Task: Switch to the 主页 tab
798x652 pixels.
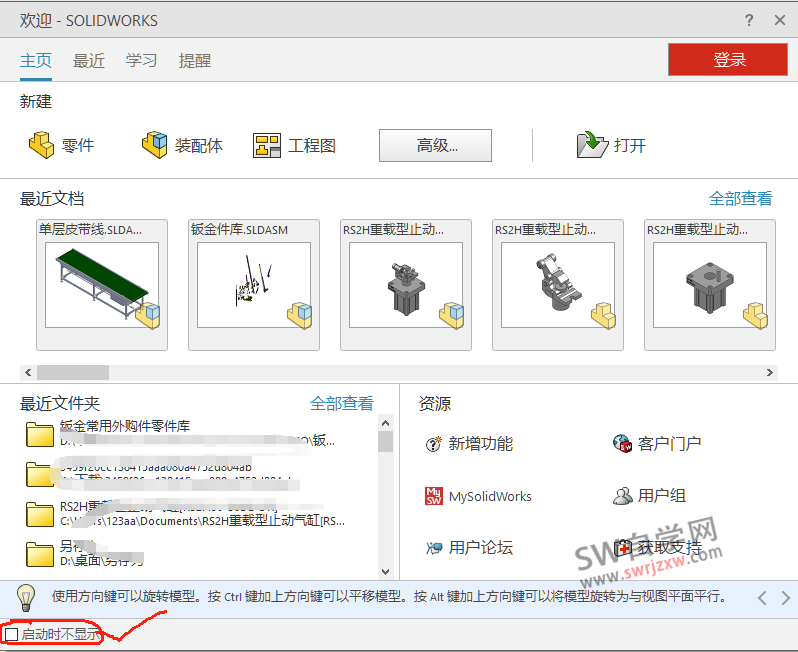Action: click(x=36, y=61)
